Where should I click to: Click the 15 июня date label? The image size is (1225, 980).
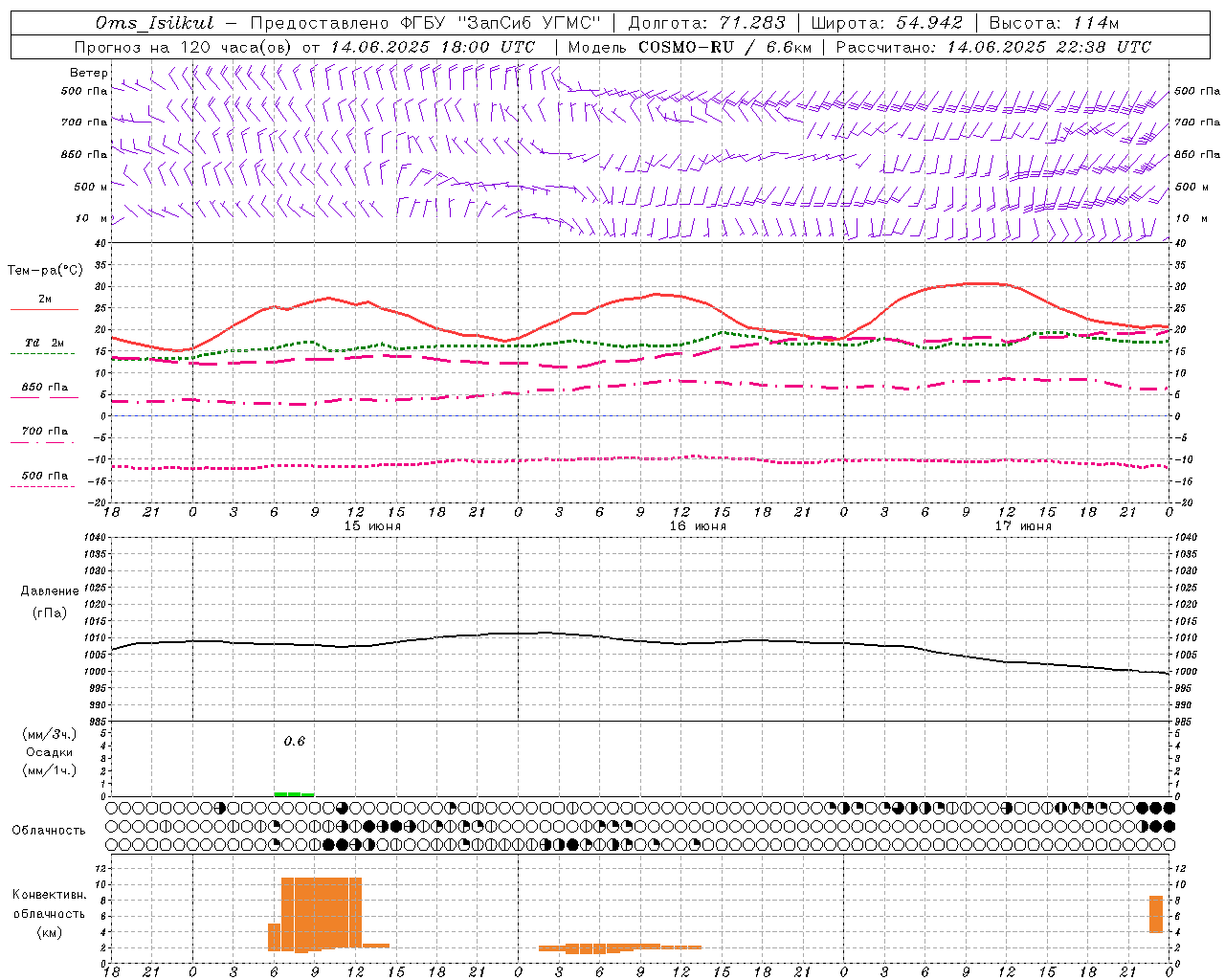(x=372, y=525)
